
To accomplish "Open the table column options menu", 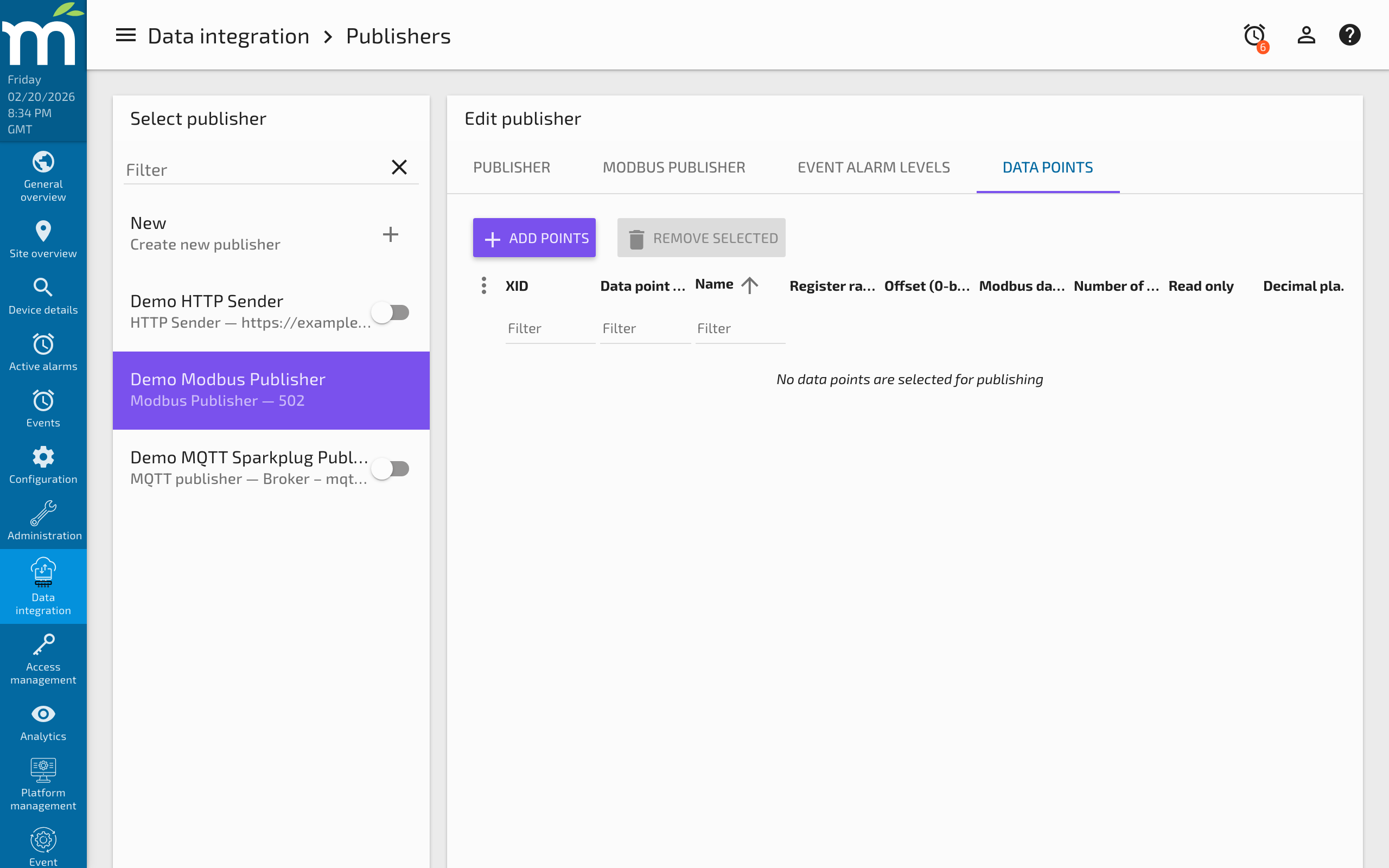I will click(x=484, y=285).
